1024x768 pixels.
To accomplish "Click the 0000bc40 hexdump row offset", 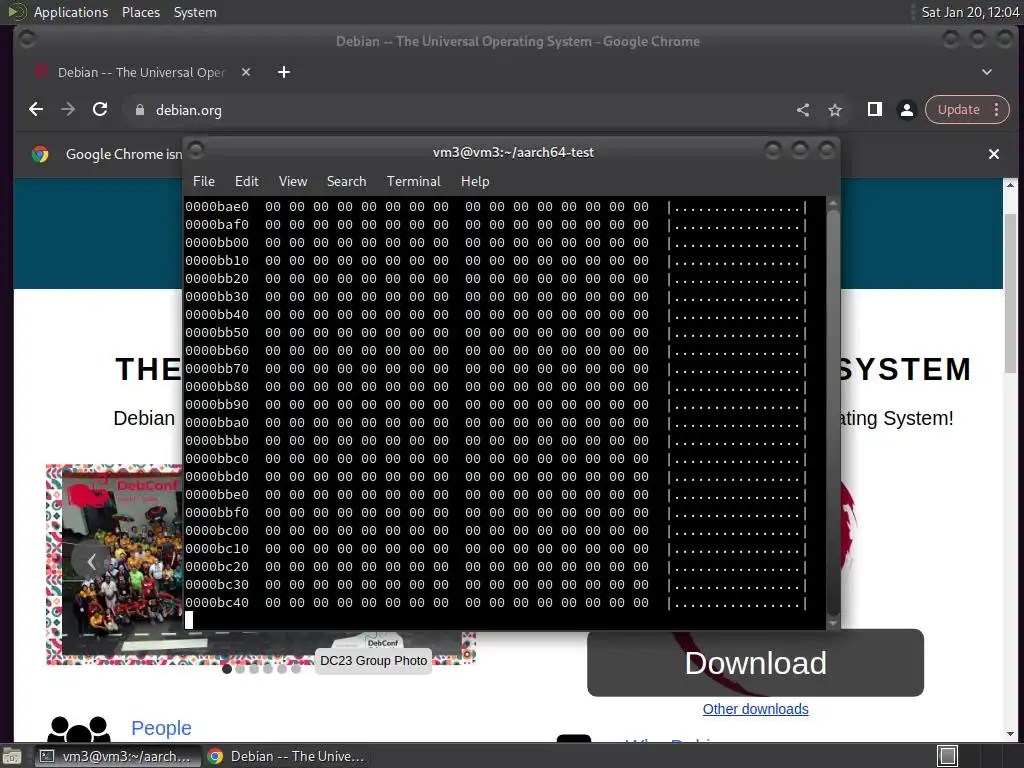I will (217, 603).
